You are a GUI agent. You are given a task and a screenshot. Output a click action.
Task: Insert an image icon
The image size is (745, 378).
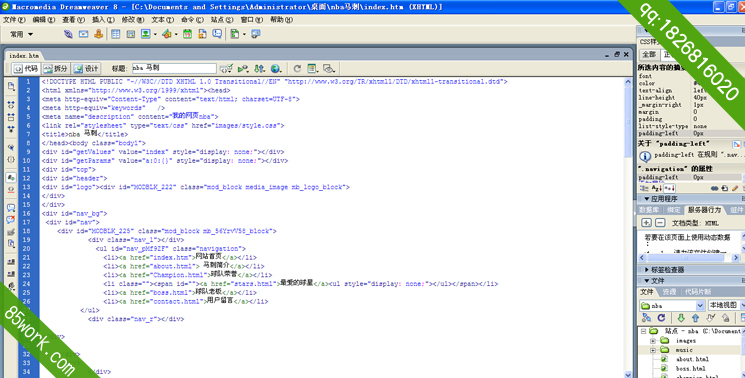click(x=145, y=34)
